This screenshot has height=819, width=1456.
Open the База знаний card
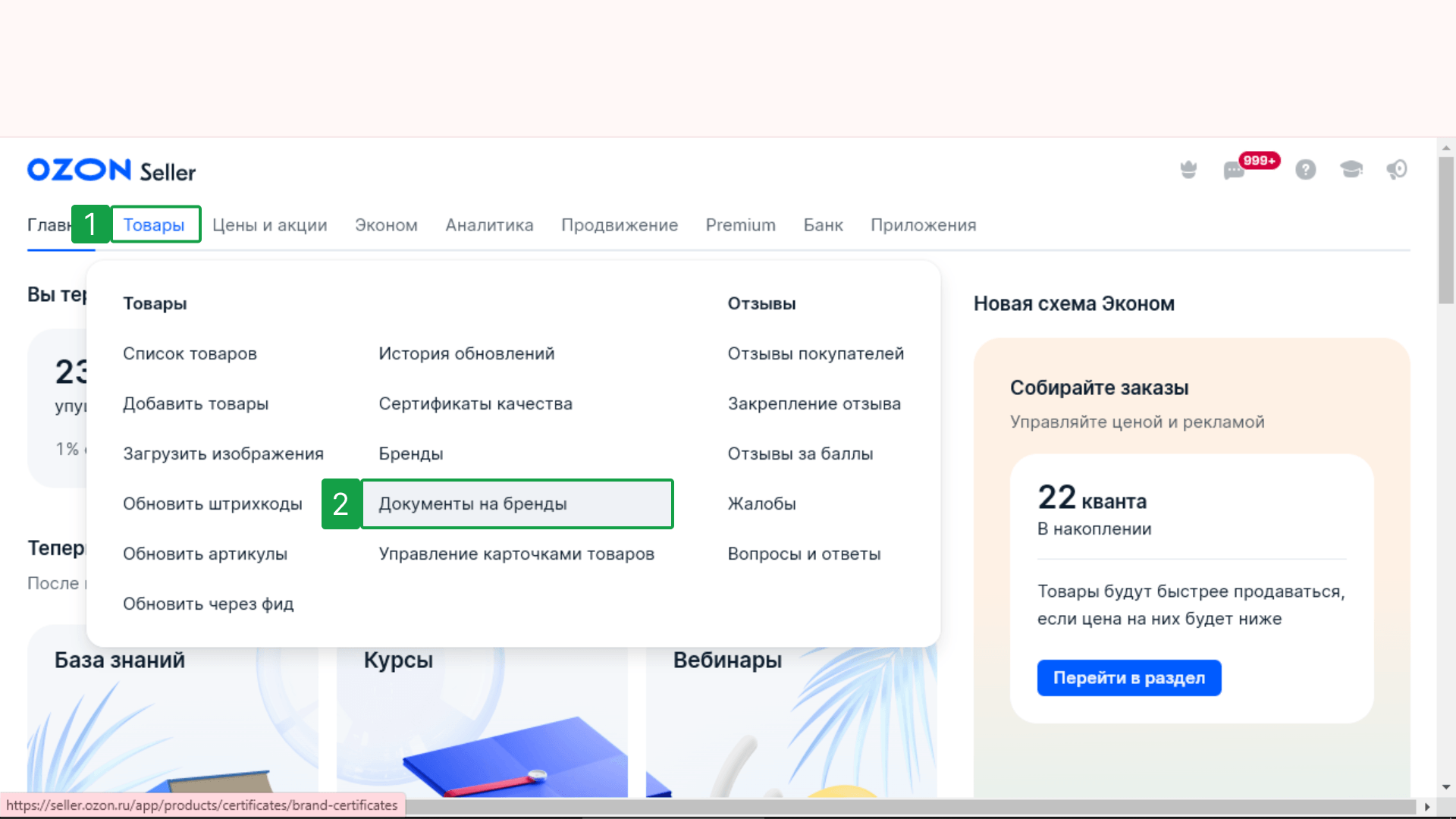172,711
